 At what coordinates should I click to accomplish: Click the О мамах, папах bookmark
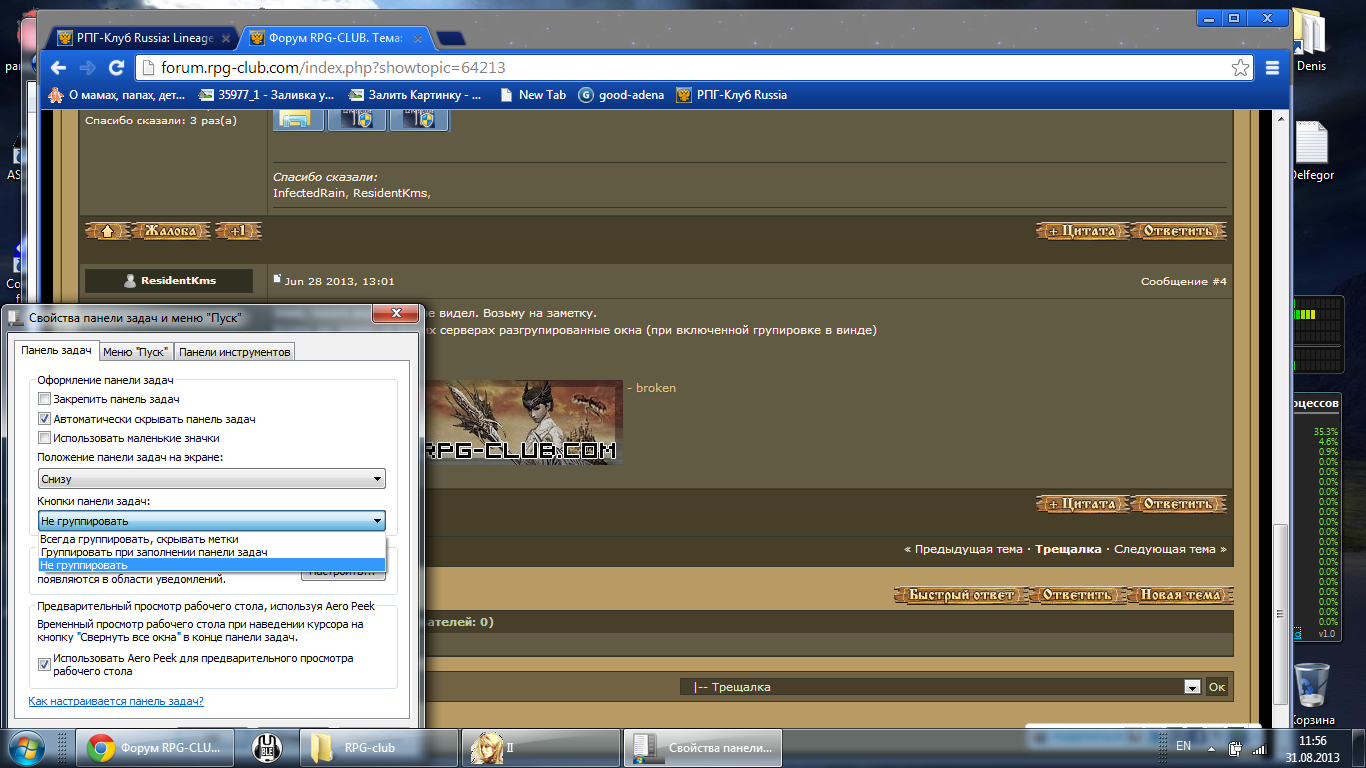click(117, 95)
